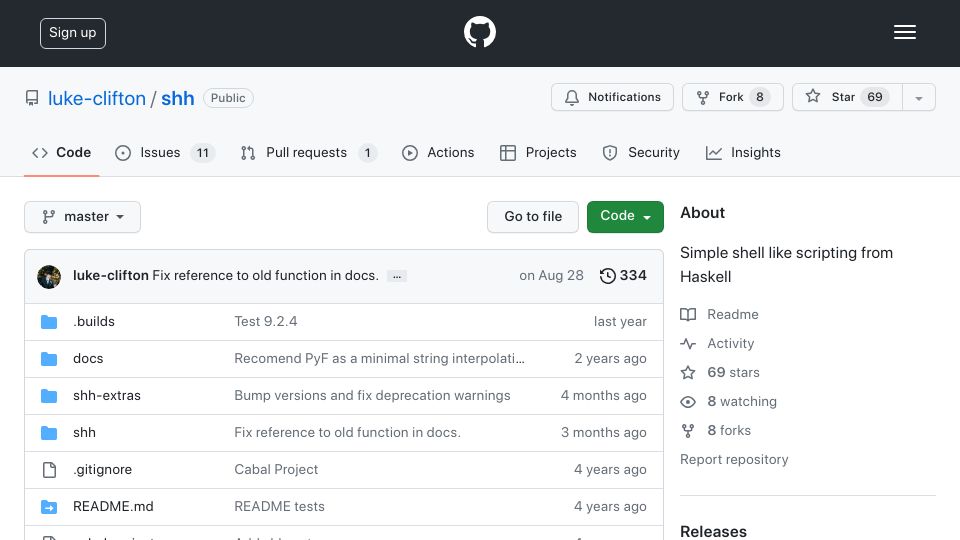Open the shh-extras folder
The image size is (960, 540).
[107, 396]
